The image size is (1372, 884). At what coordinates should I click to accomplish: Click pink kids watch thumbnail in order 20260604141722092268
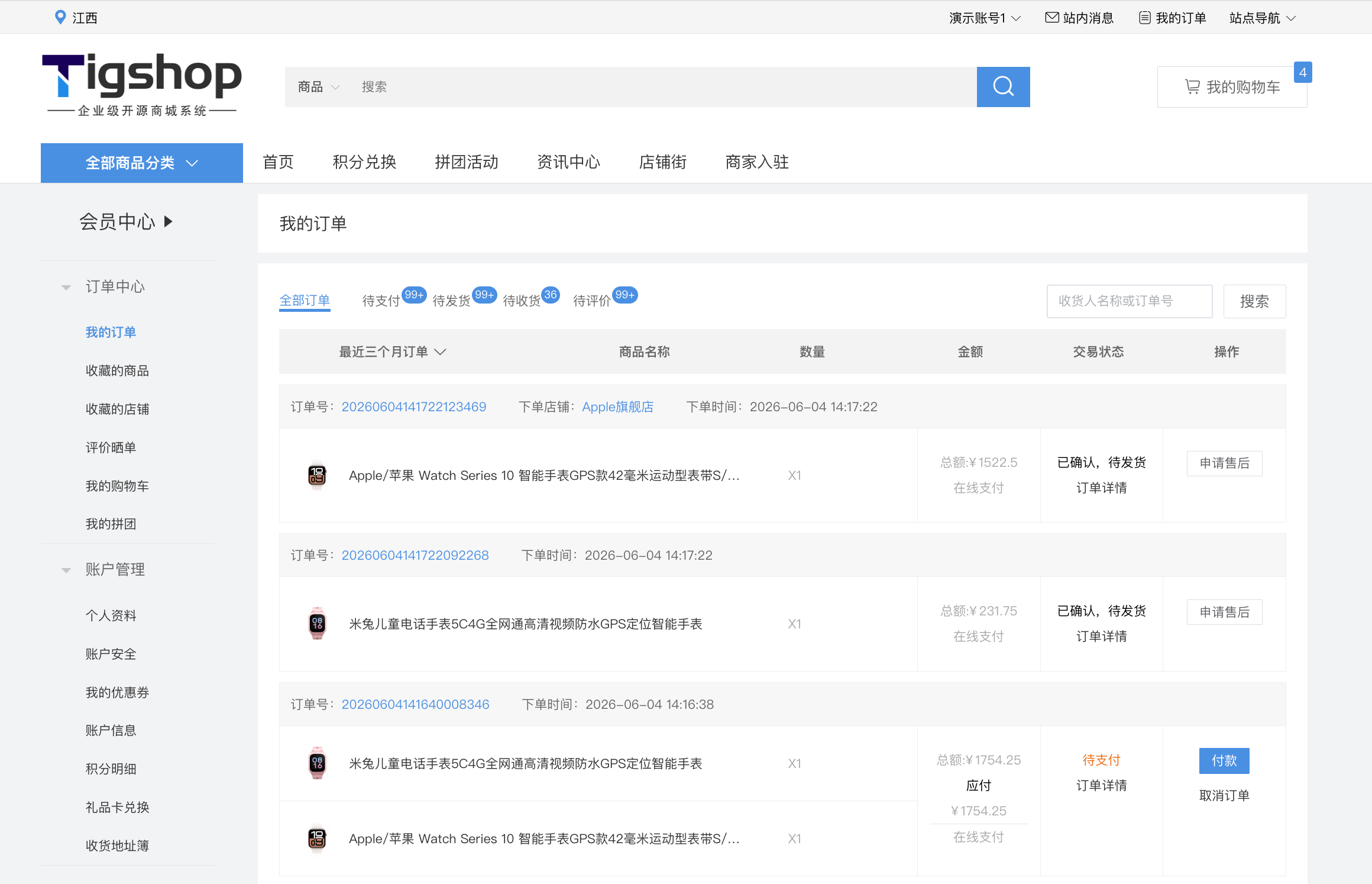pyautogui.click(x=317, y=624)
